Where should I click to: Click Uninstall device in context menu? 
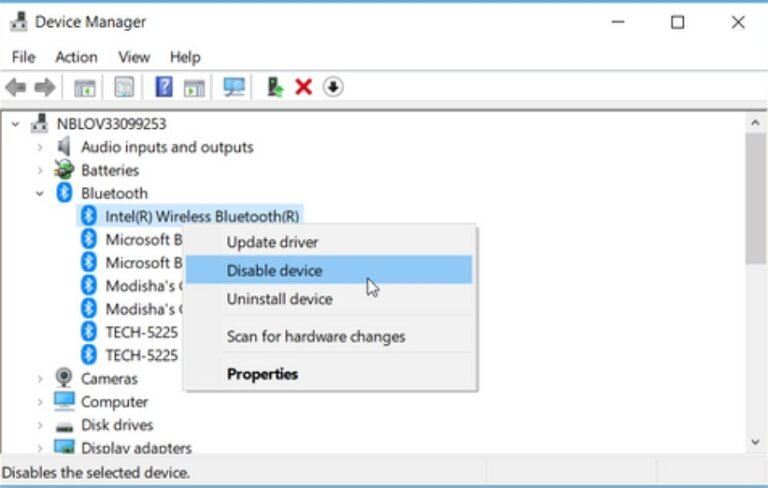(279, 299)
